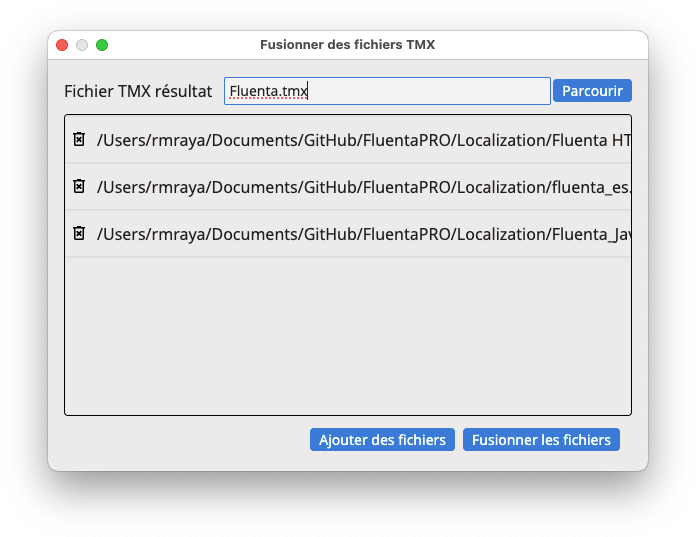Click Ajouter des fichiers button
The image size is (696, 537).
382,439
